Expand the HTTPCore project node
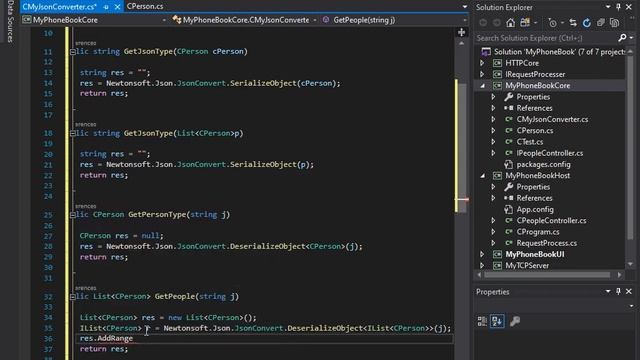 tap(482, 63)
